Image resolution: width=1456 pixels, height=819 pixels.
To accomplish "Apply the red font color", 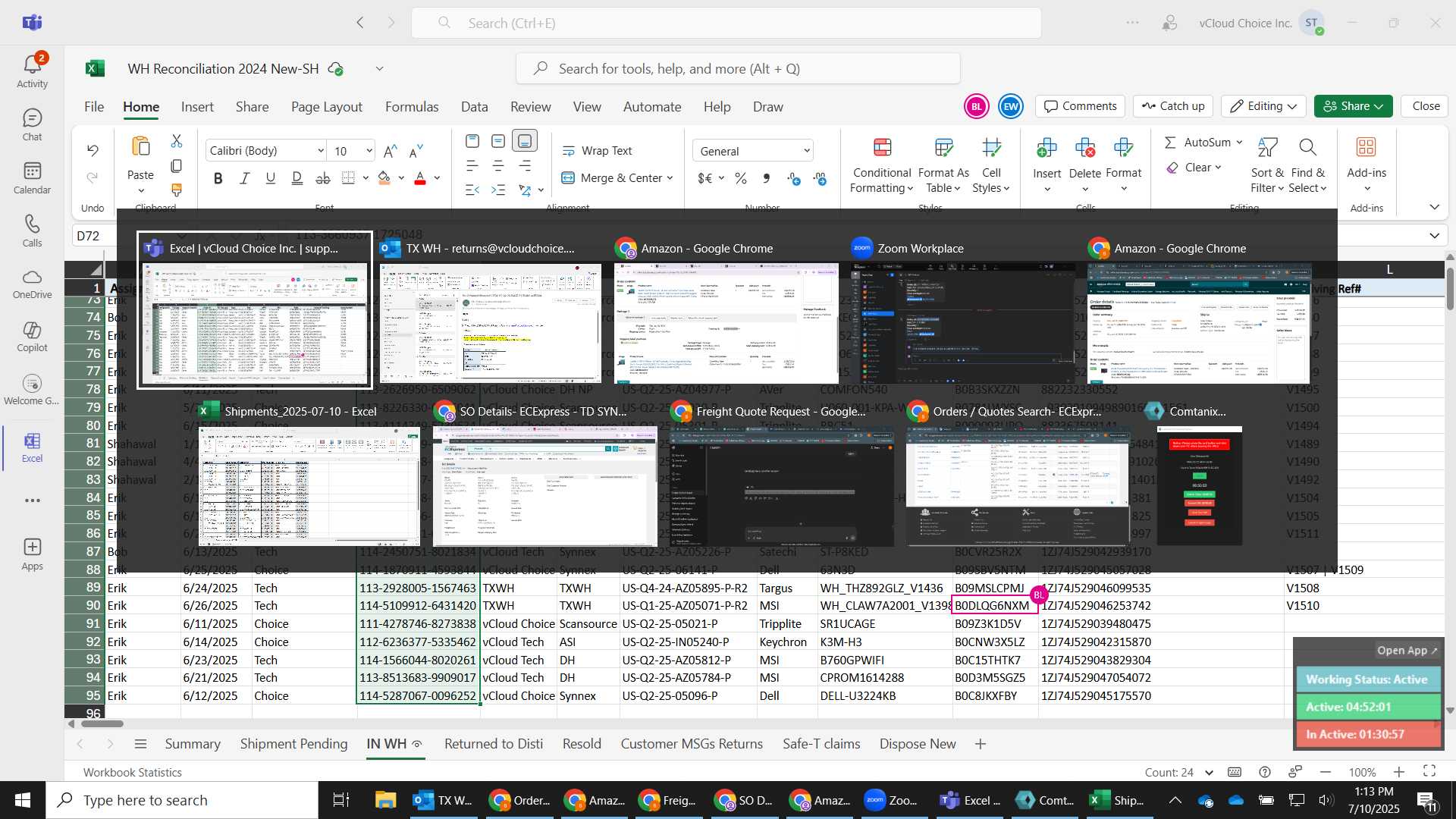I will 420,178.
